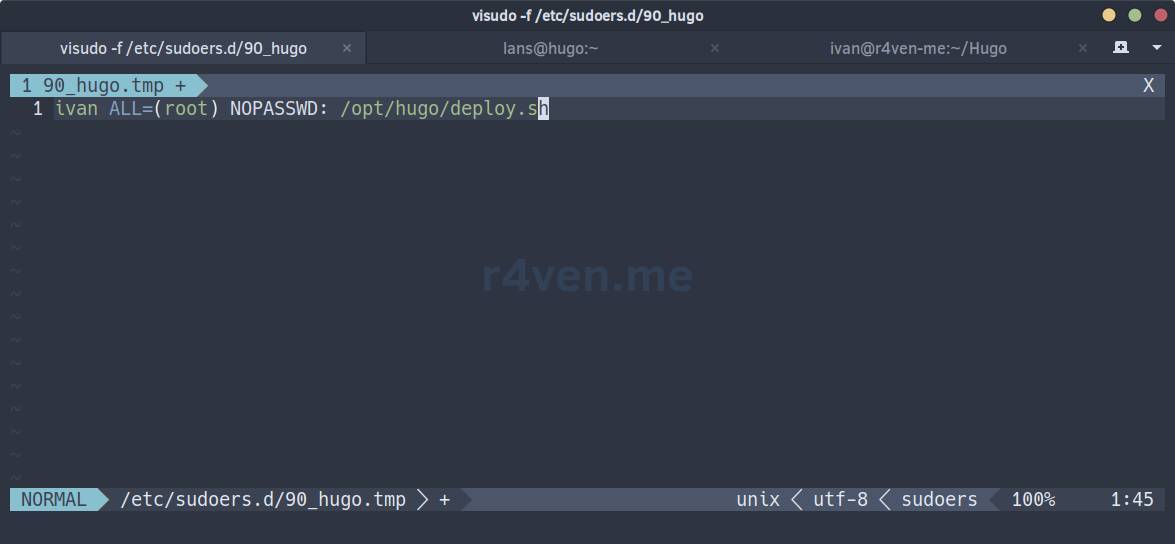Screen dimensions: 1175x544
Task: Click the vim tabline X close button
Action: point(1148,86)
